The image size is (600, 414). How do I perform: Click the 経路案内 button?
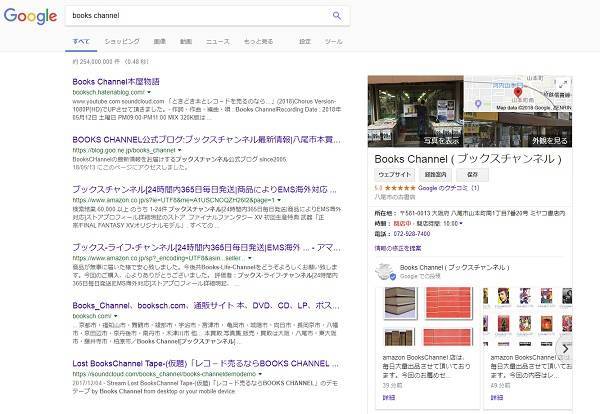coord(435,174)
